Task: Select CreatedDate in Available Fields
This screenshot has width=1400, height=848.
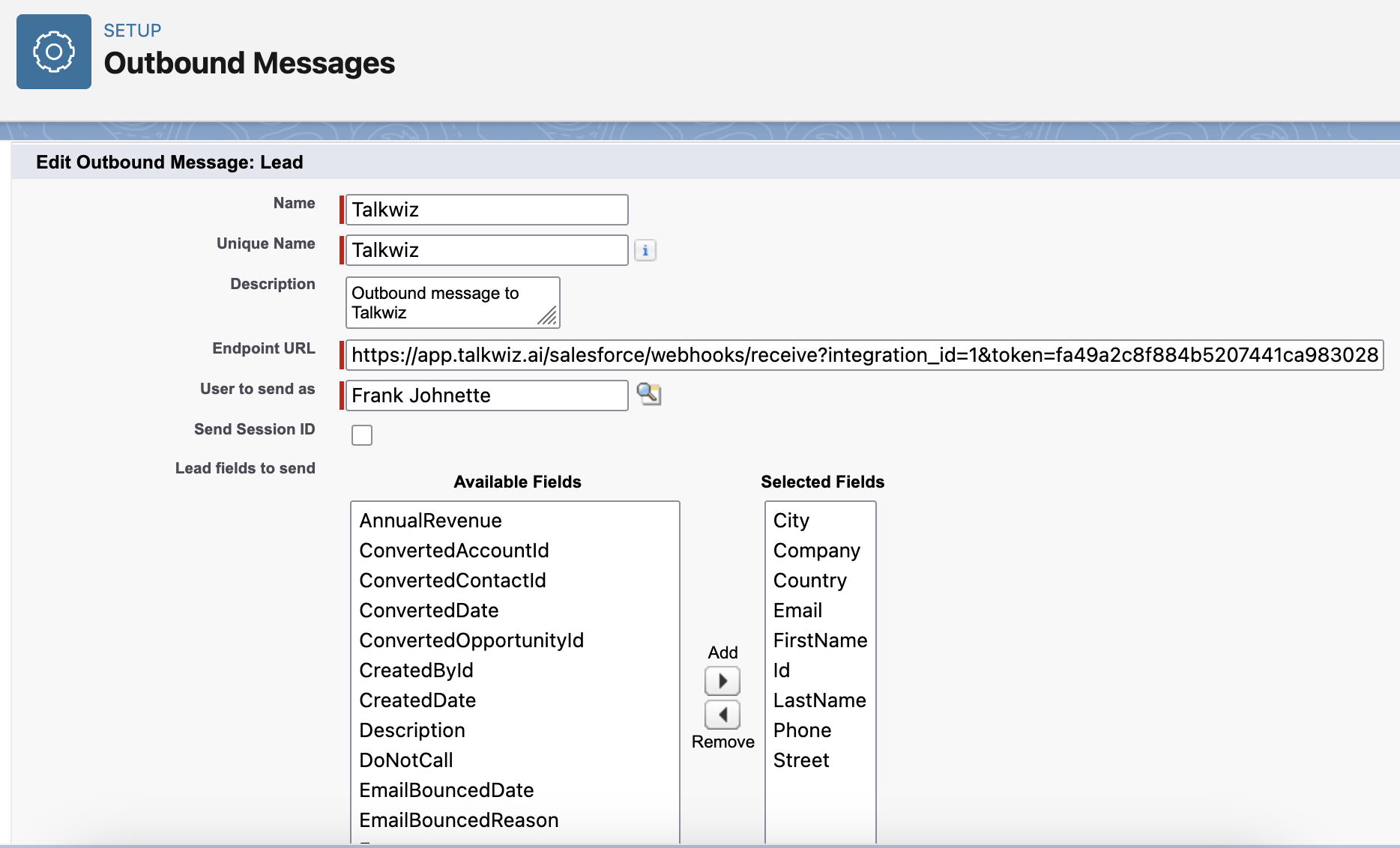Action: point(515,700)
